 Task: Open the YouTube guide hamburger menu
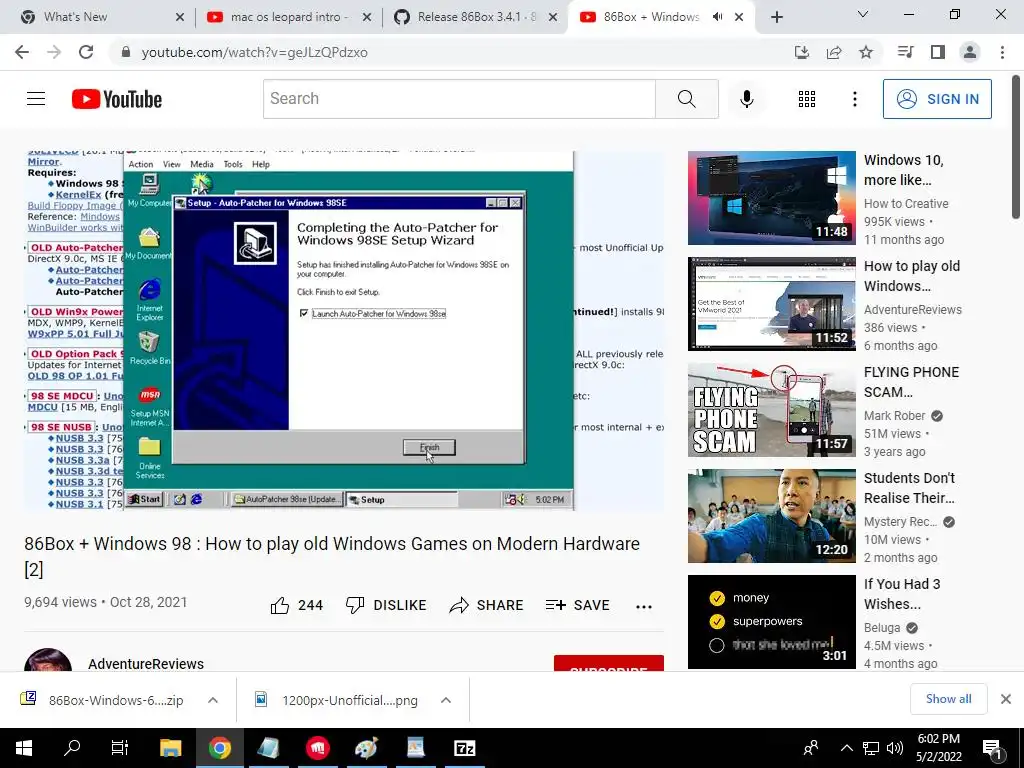coord(36,99)
